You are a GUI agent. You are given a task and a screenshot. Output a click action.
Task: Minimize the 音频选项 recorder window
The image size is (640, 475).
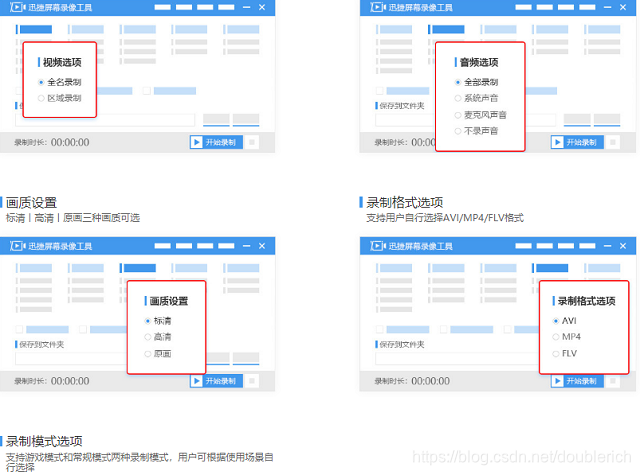(x=607, y=7)
